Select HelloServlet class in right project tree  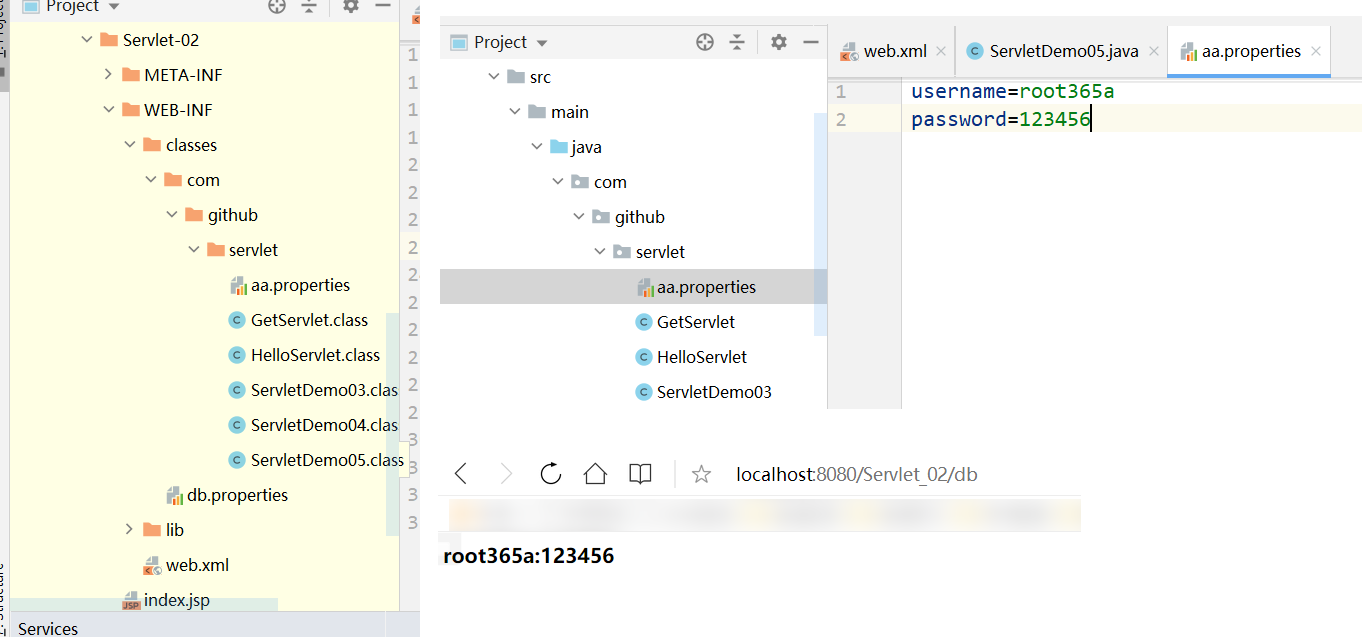[x=701, y=357]
